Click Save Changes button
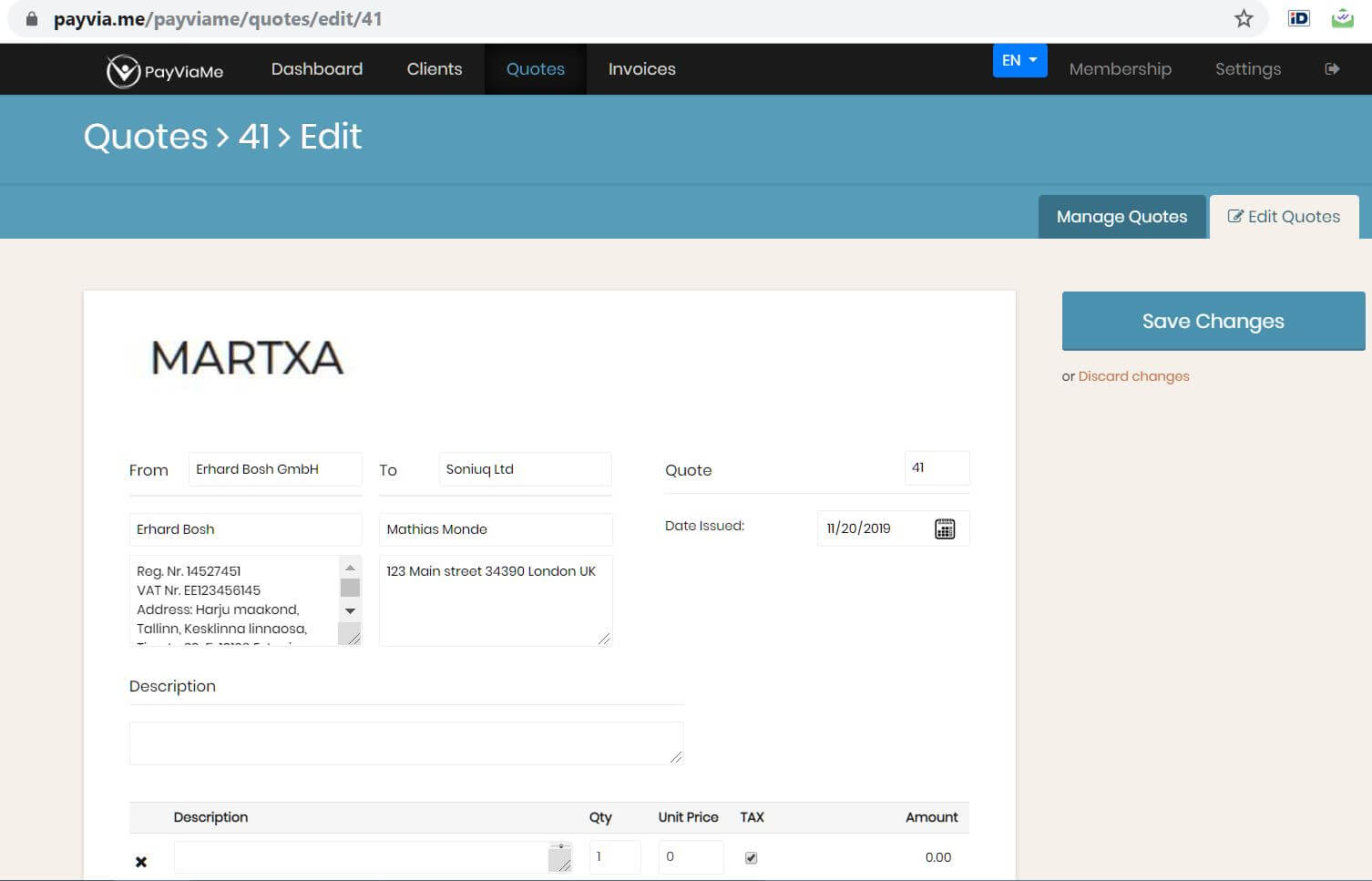Image resolution: width=1372 pixels, height=881 pixels. coord(1213,321)
